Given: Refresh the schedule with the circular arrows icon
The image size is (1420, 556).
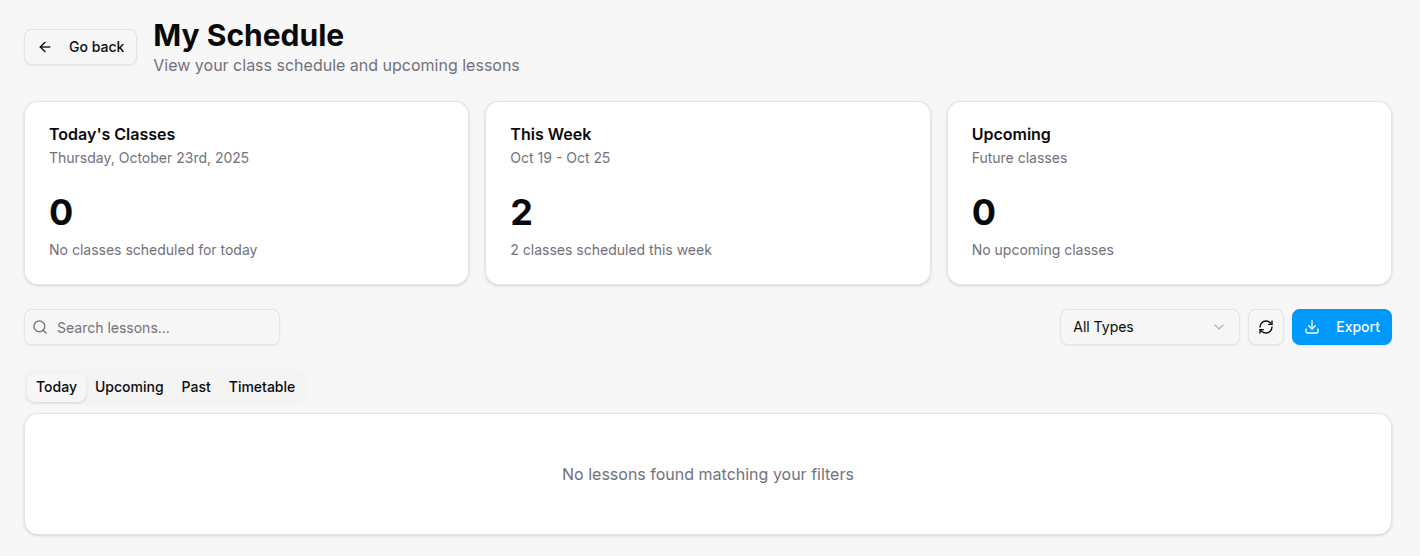Looking at the screenshot, I should 1266,327.
